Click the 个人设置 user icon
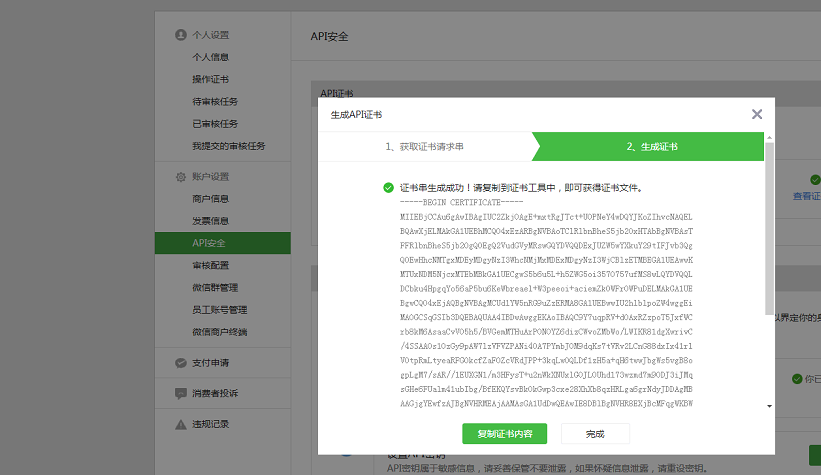This screenshot has width=821, height=475. (x=180, y=34)
